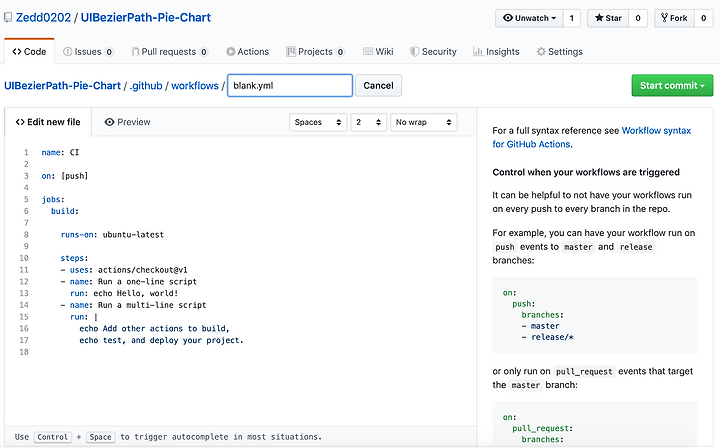Image resolution: width=720 pixels, height=448 pixels.
Task: Open the Zedd0202 user link
Action: [43, 17]
